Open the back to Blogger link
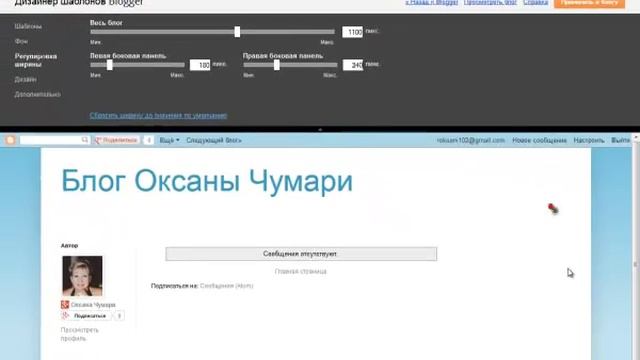Viewport: 640px width, 360px height. (x=431, y=2)
